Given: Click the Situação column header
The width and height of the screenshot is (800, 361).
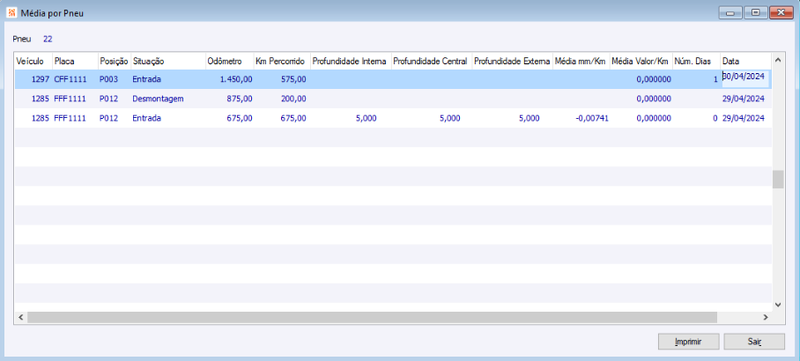Looking at the screenshot, I should 168,61.
